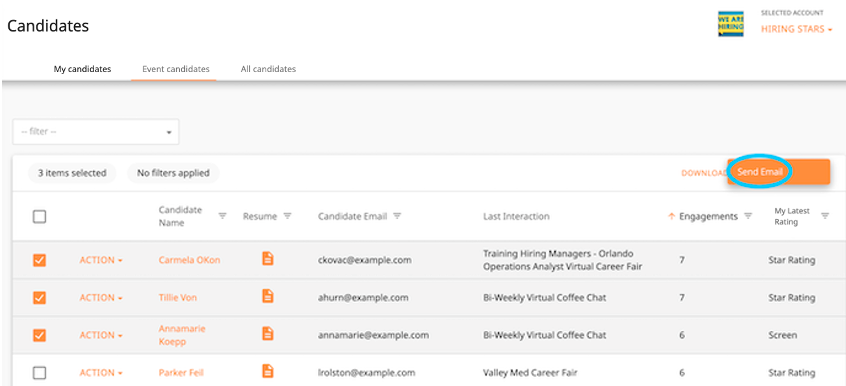Open the ACTION menu for Annamarie Koepp

tap(101, 335)
